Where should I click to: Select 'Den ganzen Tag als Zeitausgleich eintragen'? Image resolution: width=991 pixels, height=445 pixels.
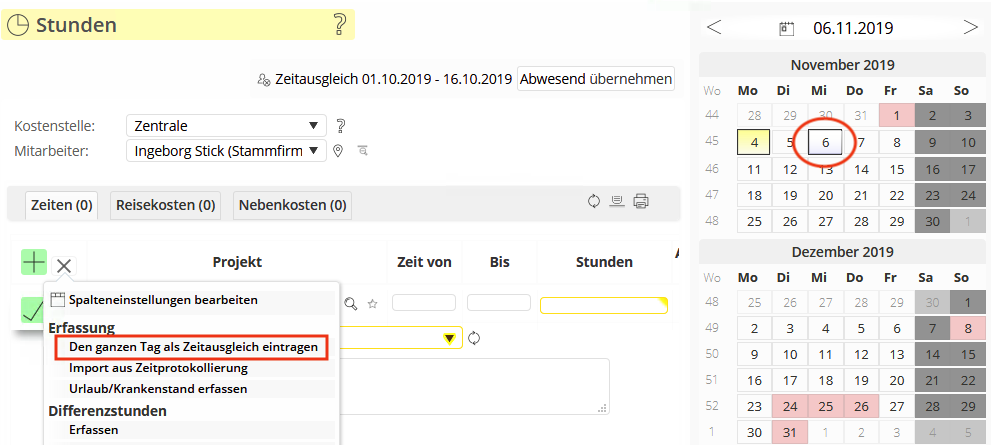click(193, 347)
